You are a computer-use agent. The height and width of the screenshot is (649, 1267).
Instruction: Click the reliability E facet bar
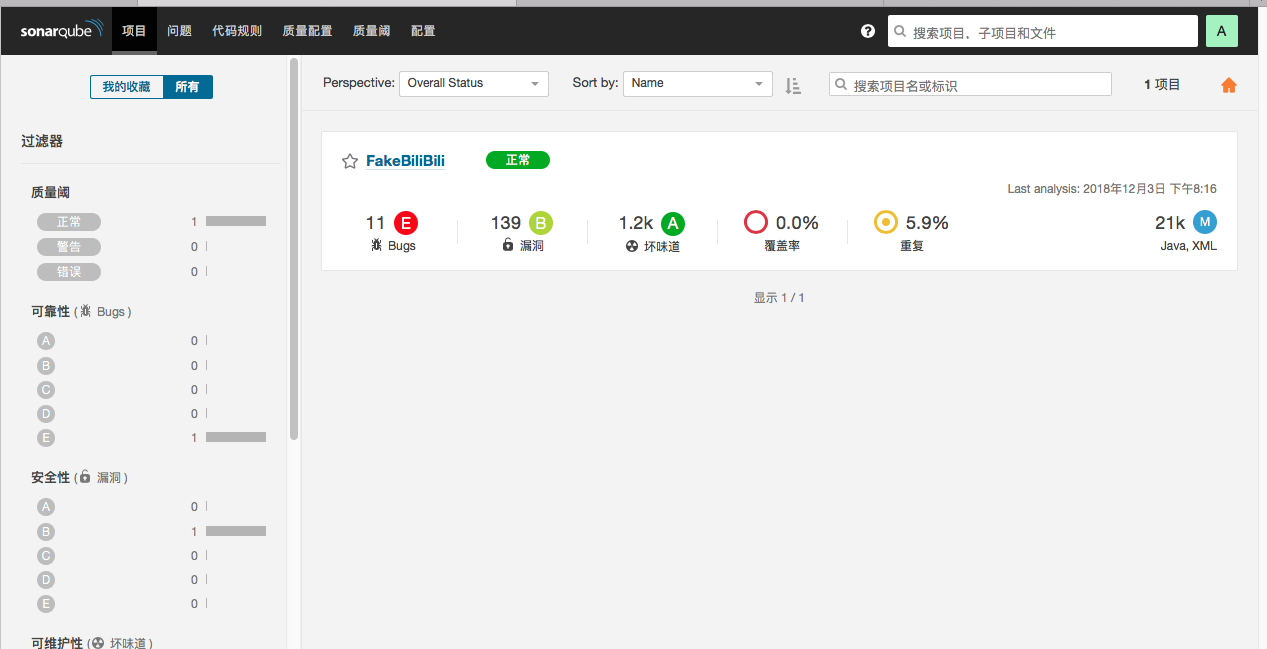(236, 437)
